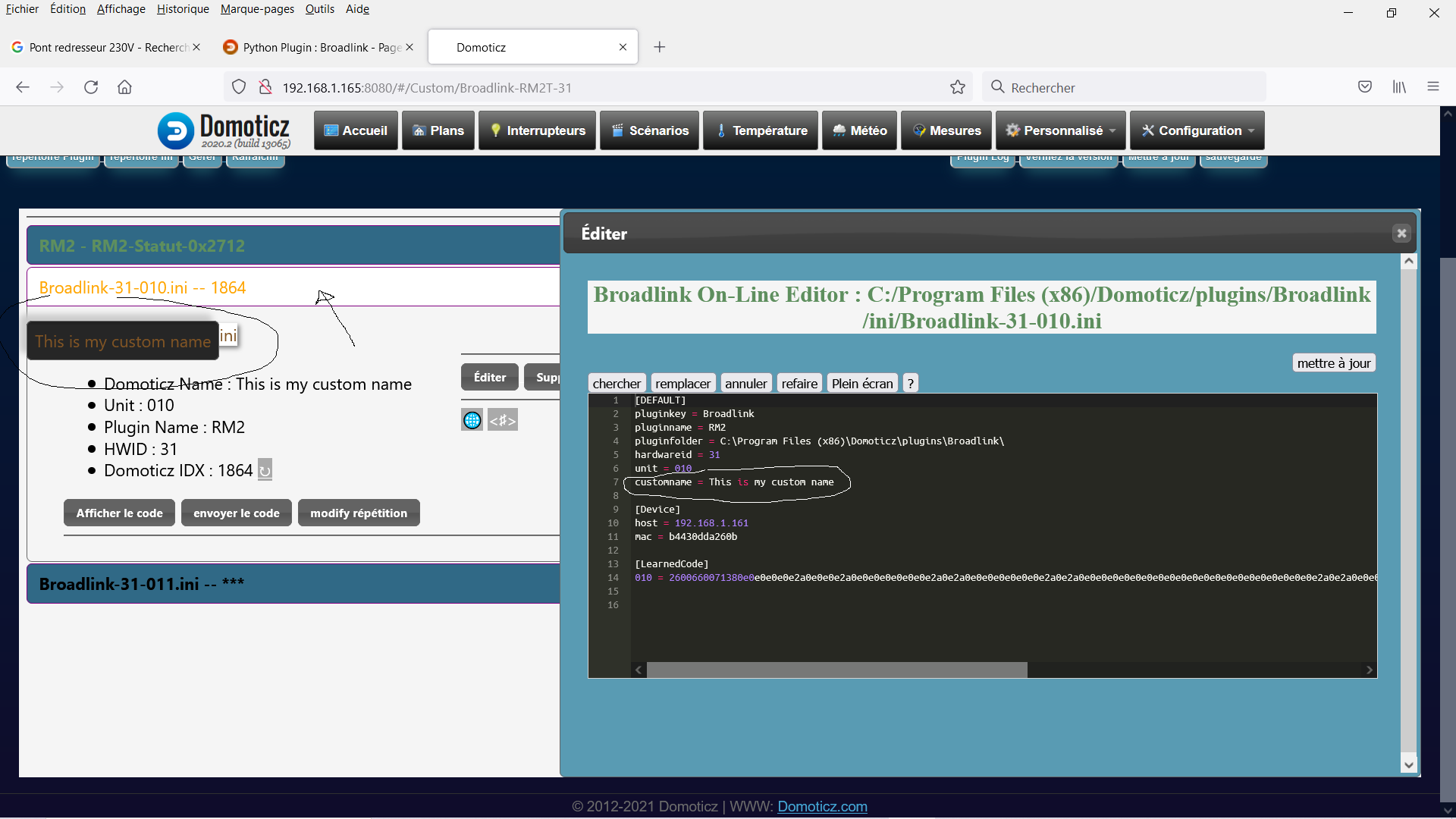Open the Domoticz.com link in the footer
The width and height of the screenshot is (1456, 819).
(x=822, y=806)
